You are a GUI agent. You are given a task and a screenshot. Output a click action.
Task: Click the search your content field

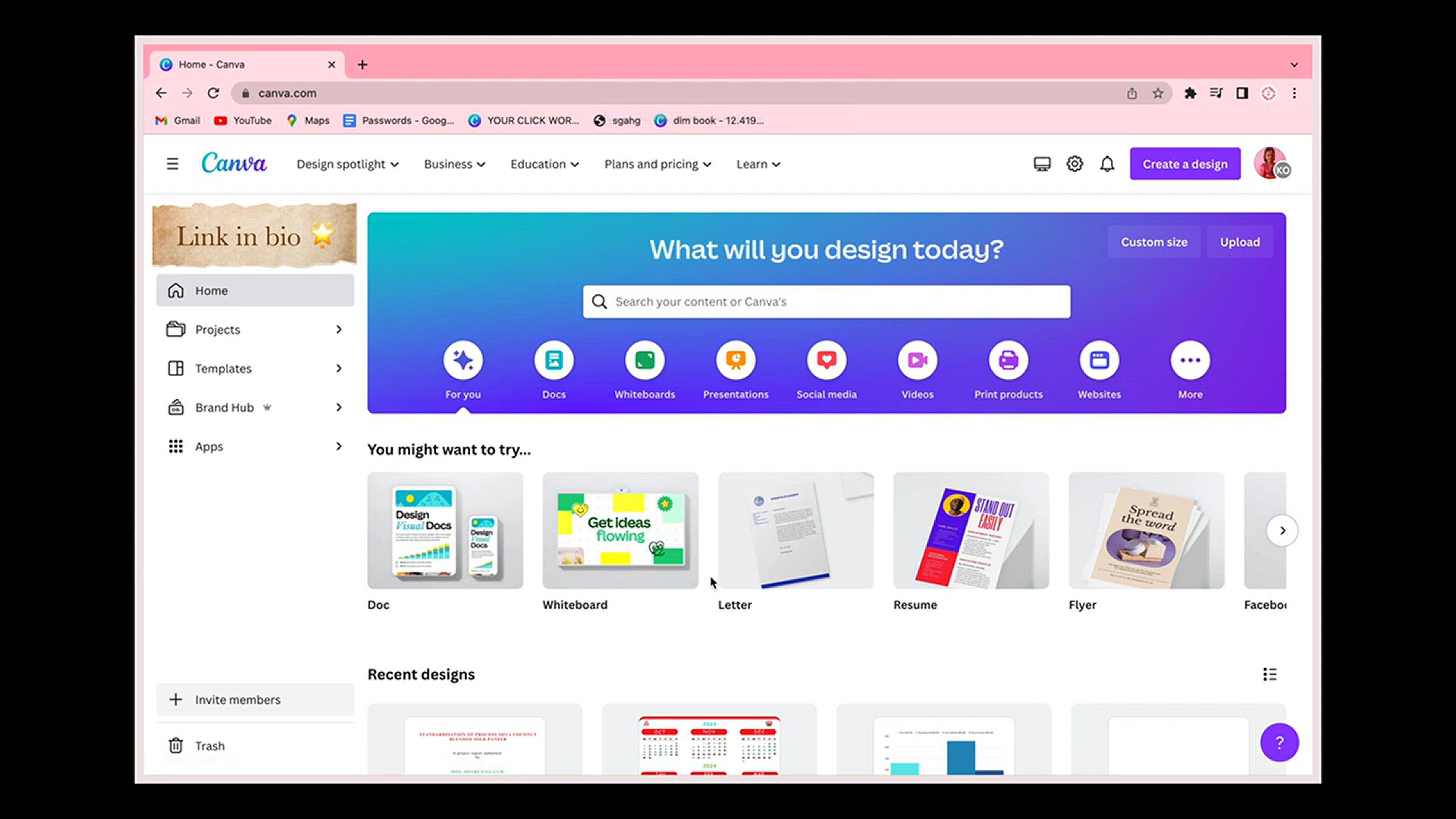pyautogui.click(x=827, y=302)
